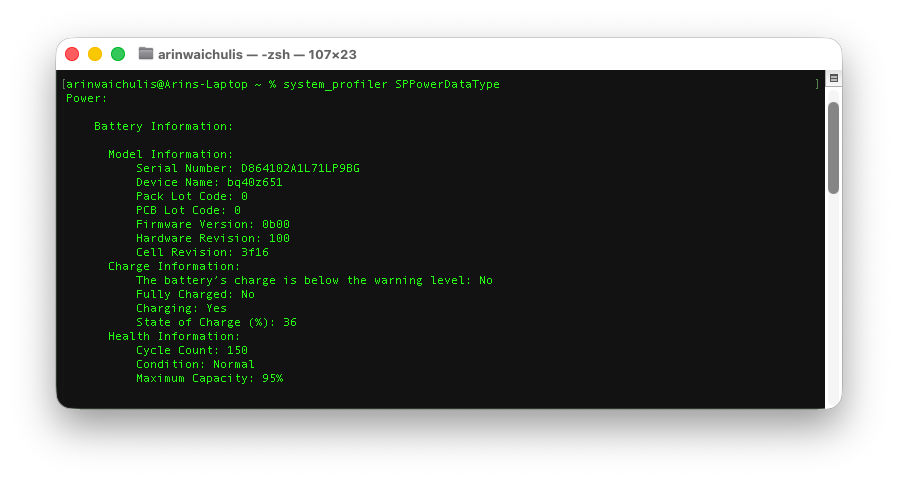Click the vertical scrollbar thumb

click(833, 146)
